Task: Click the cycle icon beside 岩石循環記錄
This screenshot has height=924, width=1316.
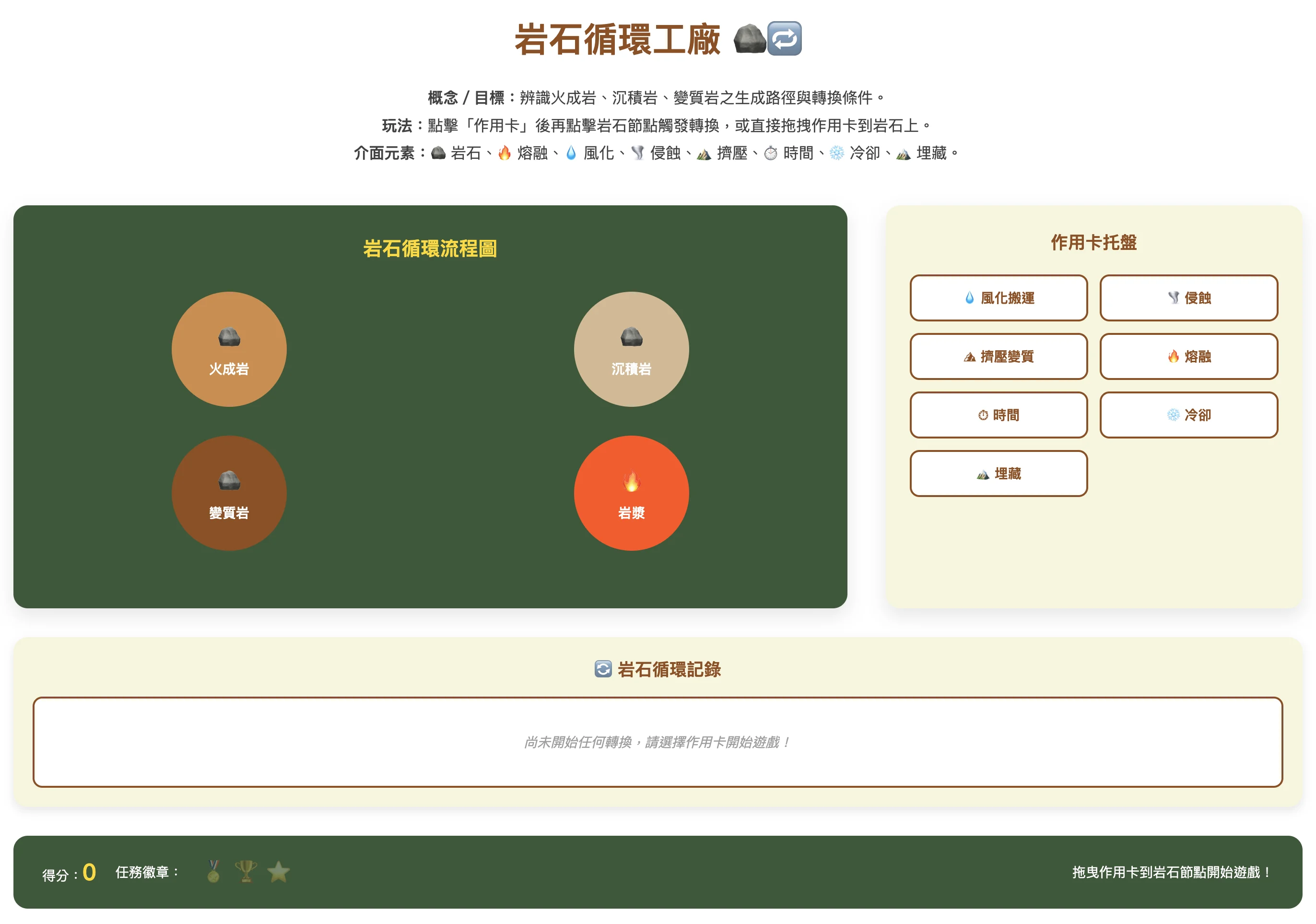Action: (x=602, y=669)
